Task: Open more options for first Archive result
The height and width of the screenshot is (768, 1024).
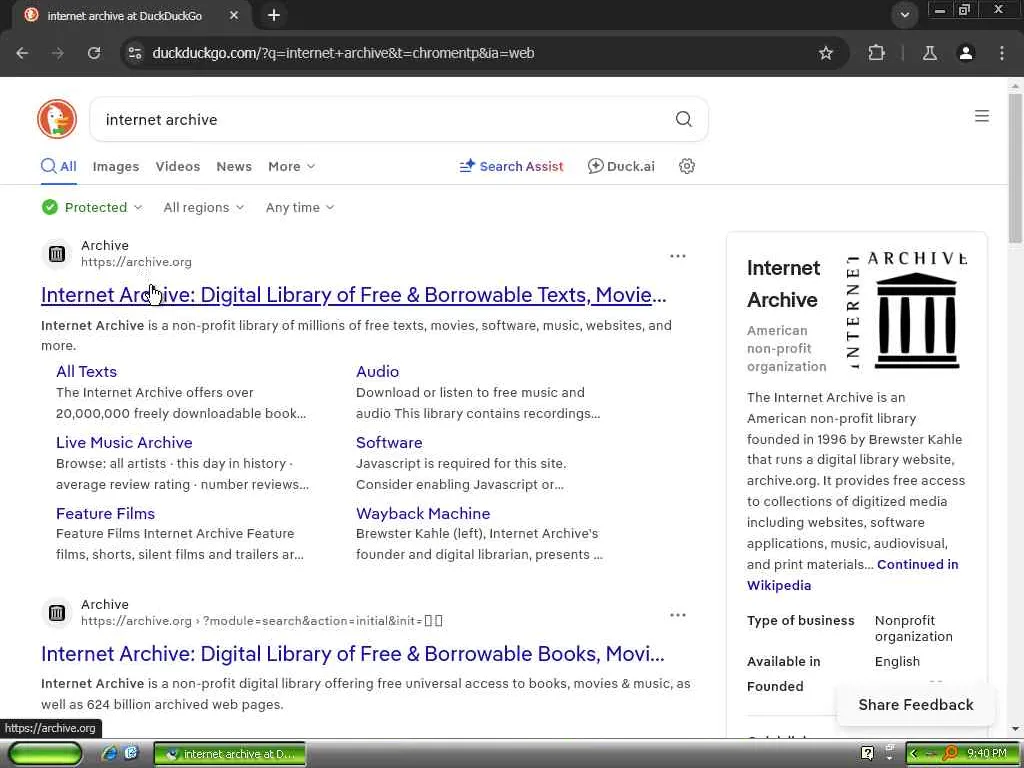Action: (x=678, y=256)
